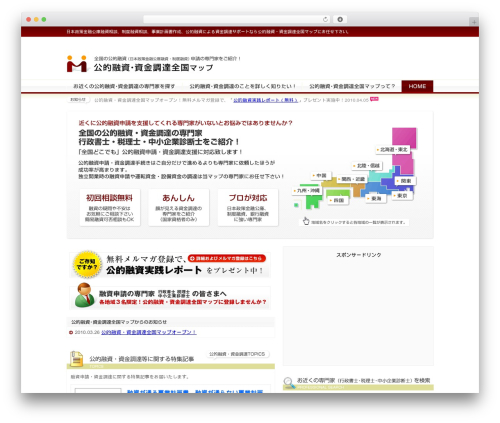The image size is (500, 423).
Task: Select the 関西・近畿 map region label
Action: (352, 179)
